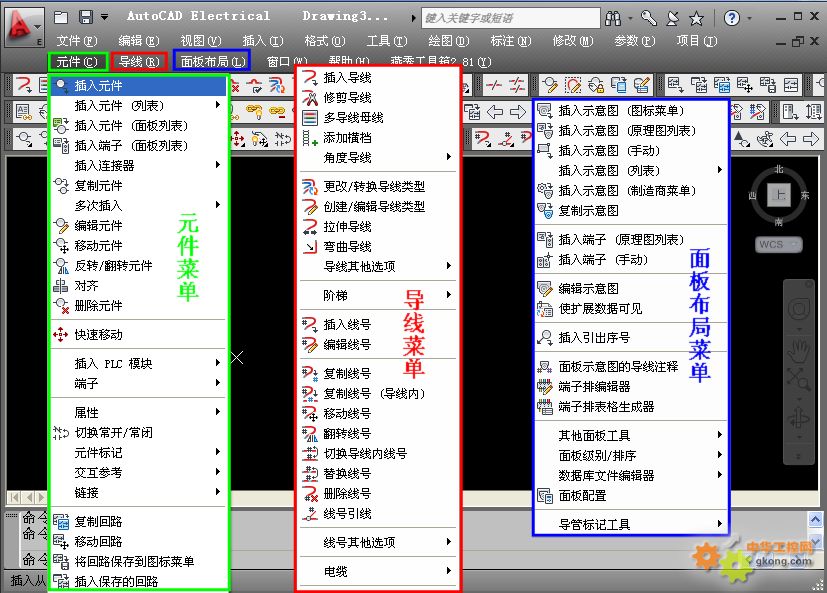Click the 快速移动 arrows icon
Viewport: 827px width, 593px height.
click(x=61, y=334)
